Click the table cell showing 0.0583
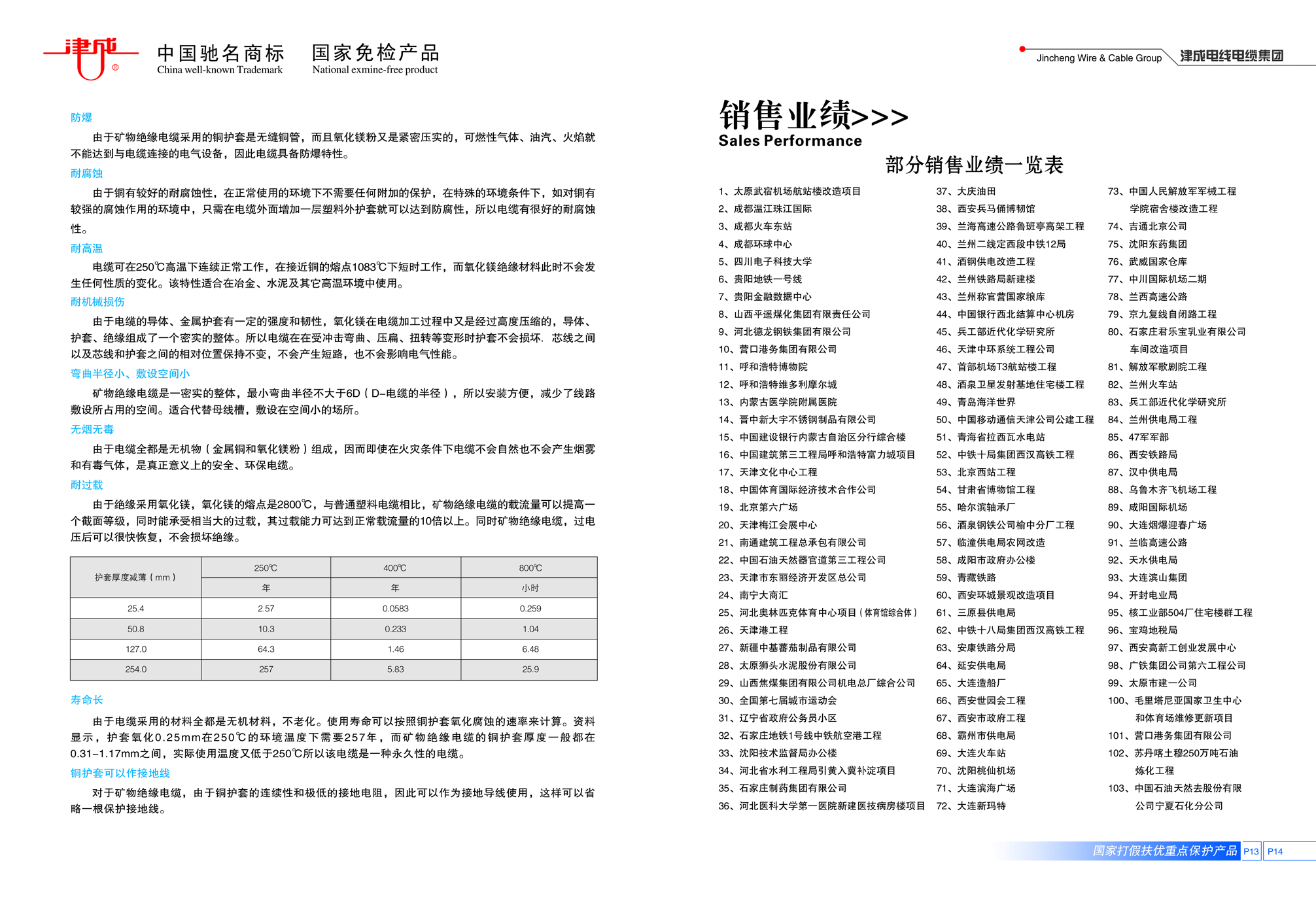 395,608
